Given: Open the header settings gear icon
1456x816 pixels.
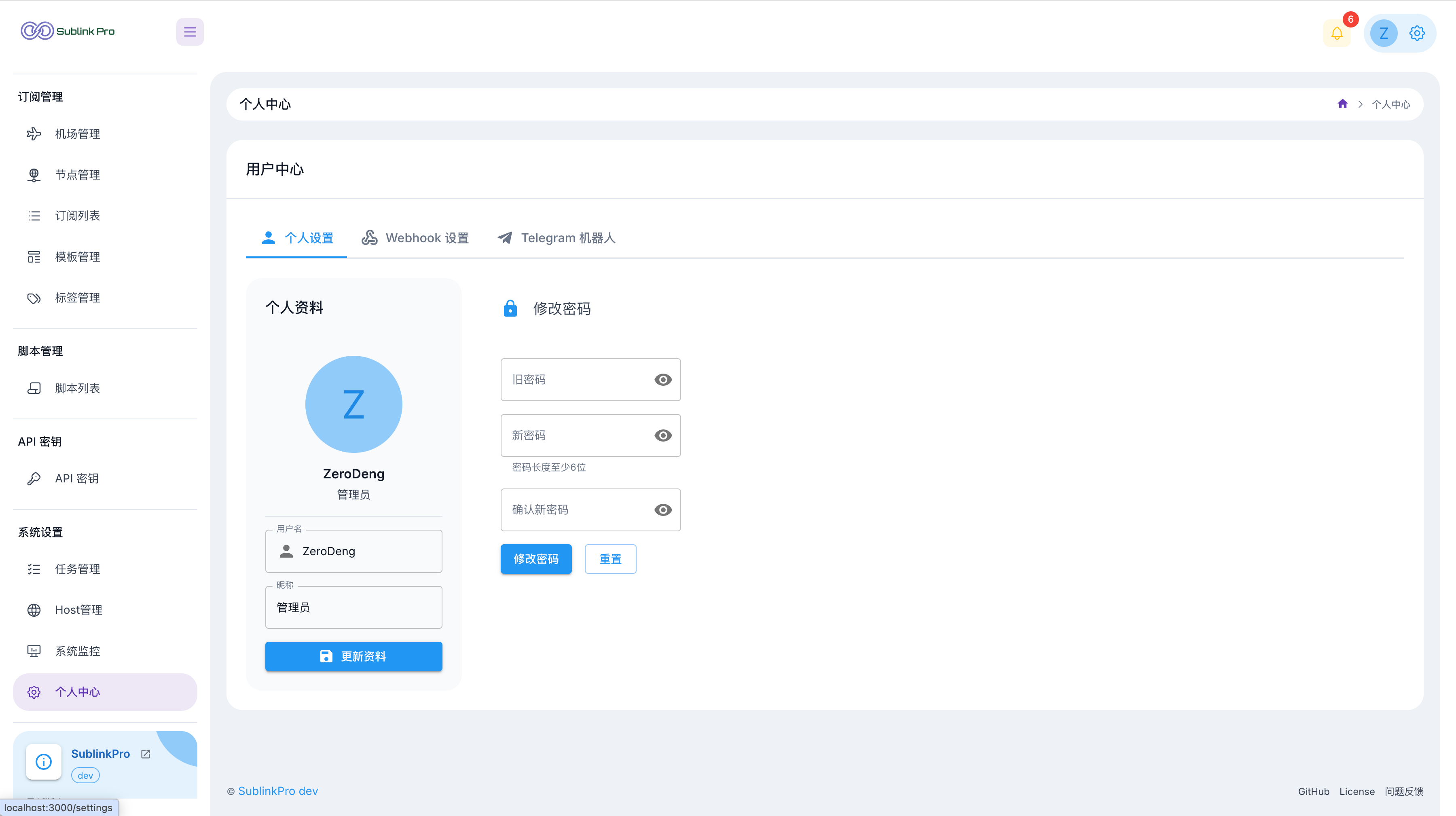Looking at the screenshot, I should 1416,33.
